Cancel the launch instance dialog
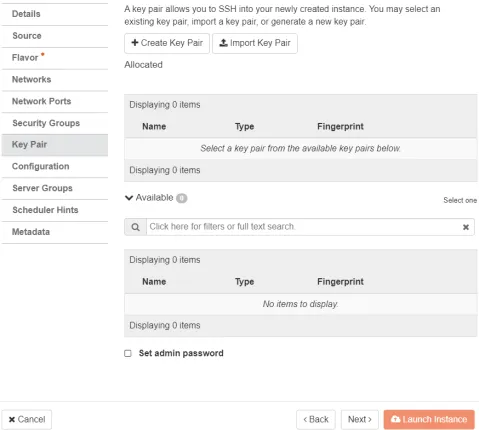The width and height of the screenshot is (479, 430). click(27, 419)
